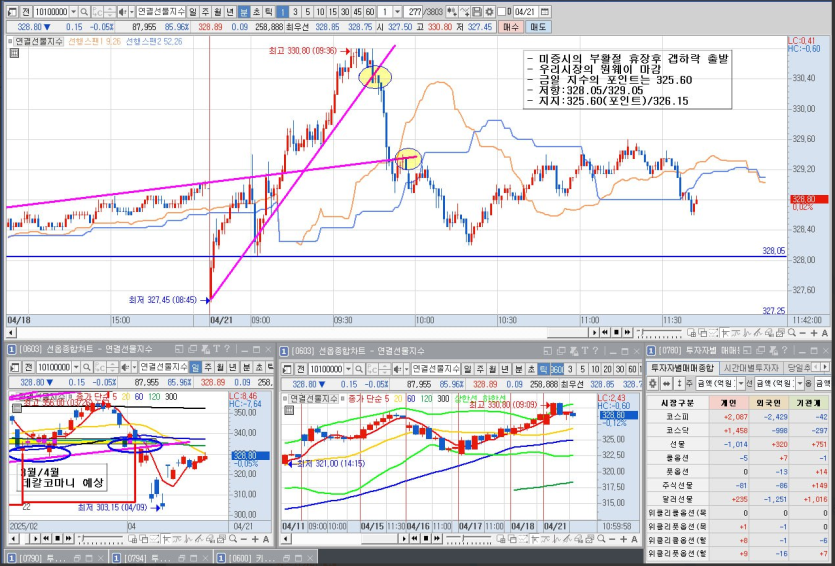Select the 5-minute interval in main chart

307,12
